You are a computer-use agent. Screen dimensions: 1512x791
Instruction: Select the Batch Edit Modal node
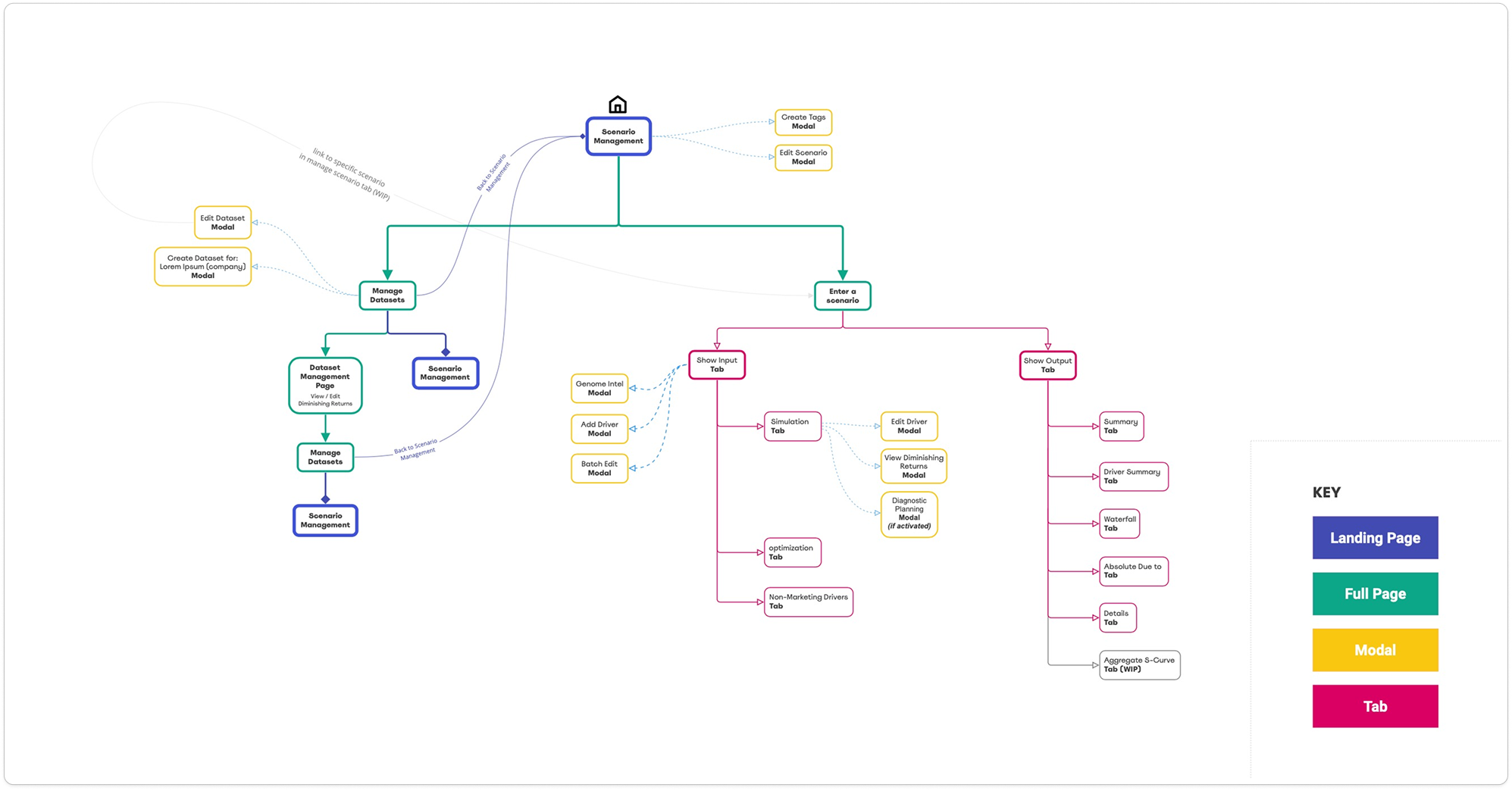tap(599, 468)
